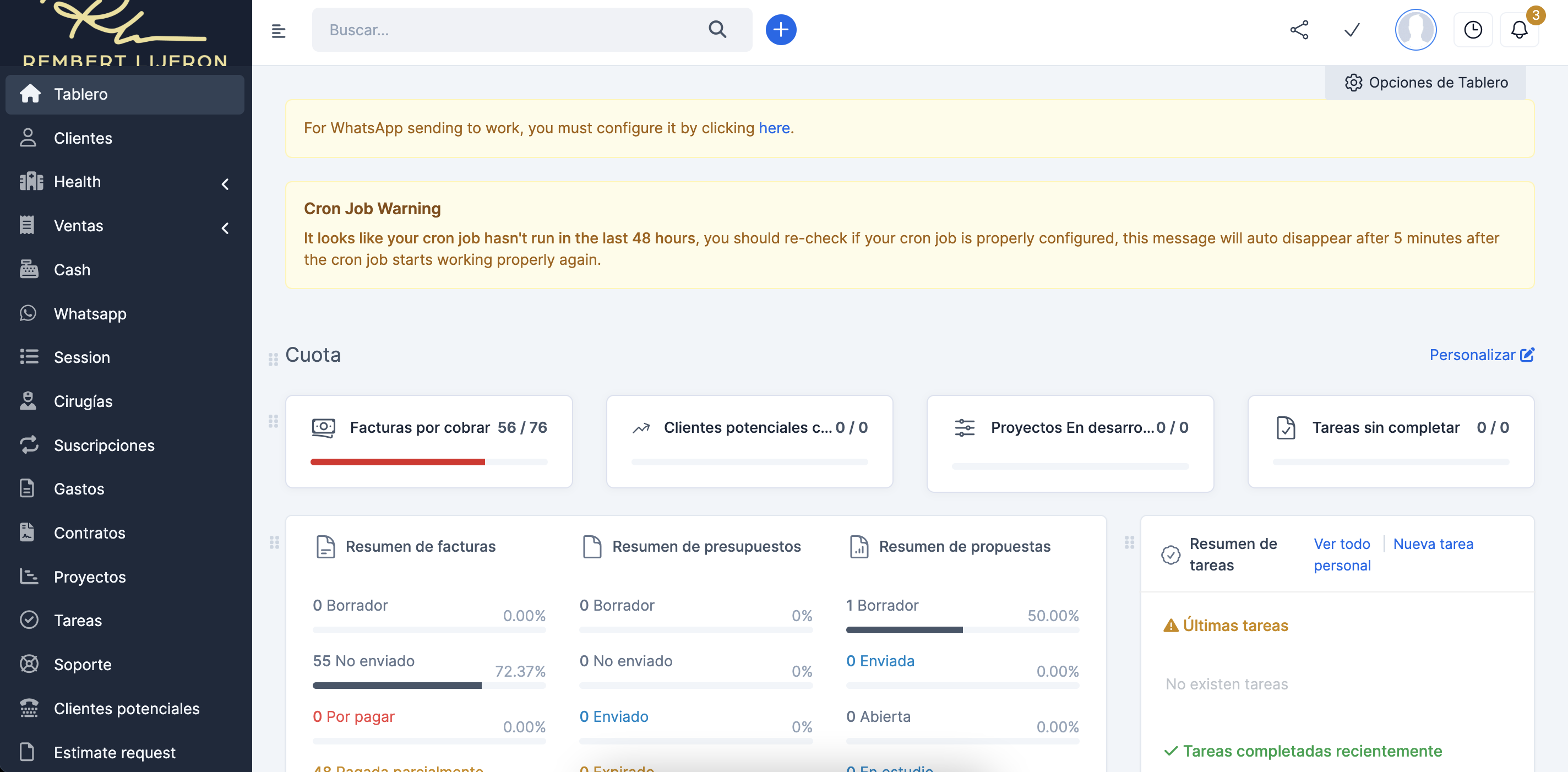Click the Contratos file icon
This screenshot has height=772, width=1568.
(x=27, y=532)
